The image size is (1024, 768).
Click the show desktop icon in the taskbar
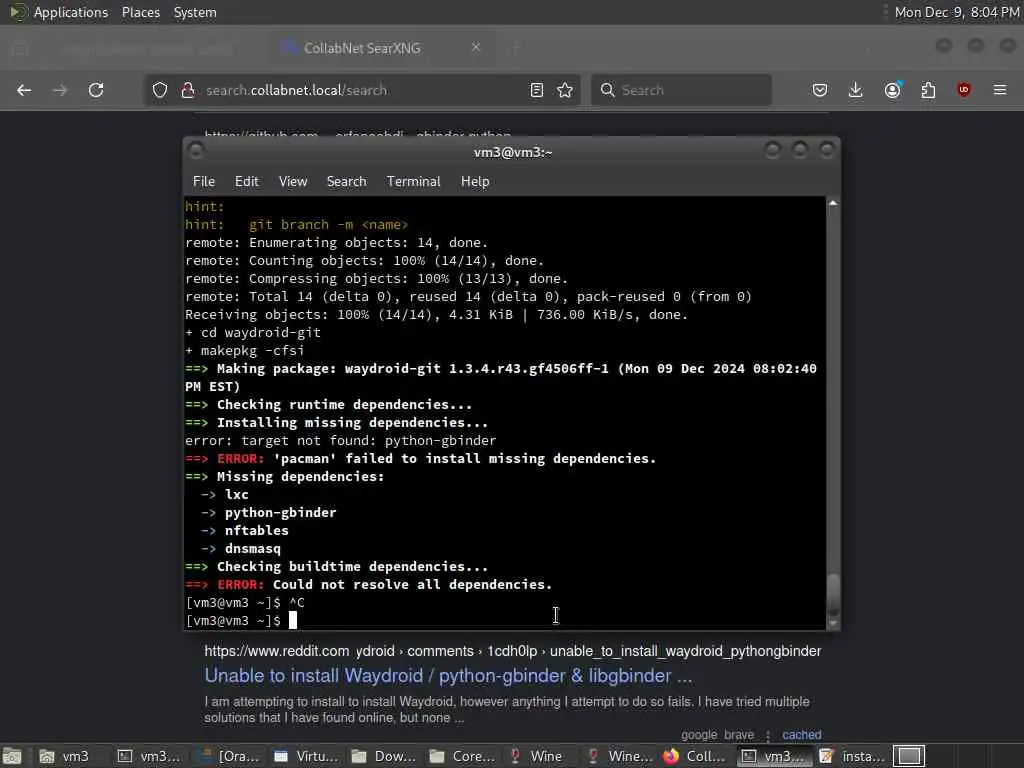(12, 756)
